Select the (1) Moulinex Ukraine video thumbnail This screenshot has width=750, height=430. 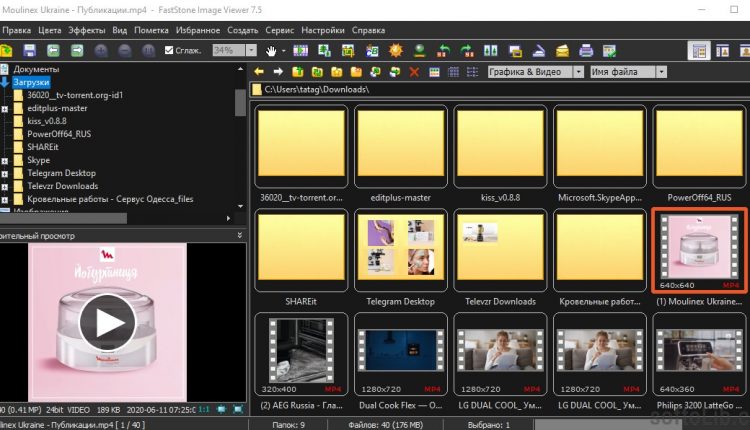click(699, 250)
